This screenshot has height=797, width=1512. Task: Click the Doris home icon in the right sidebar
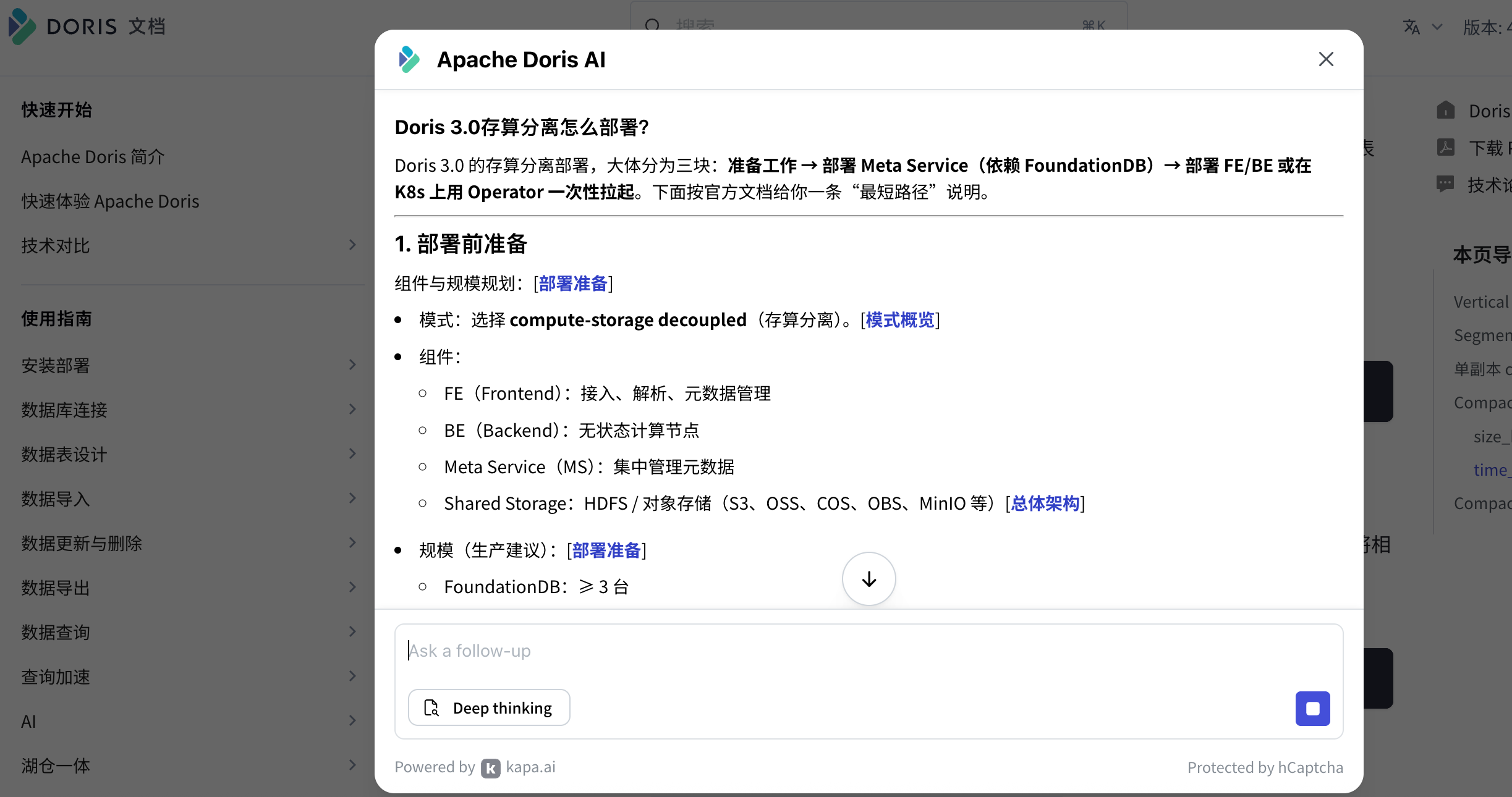pos(1446,111)
